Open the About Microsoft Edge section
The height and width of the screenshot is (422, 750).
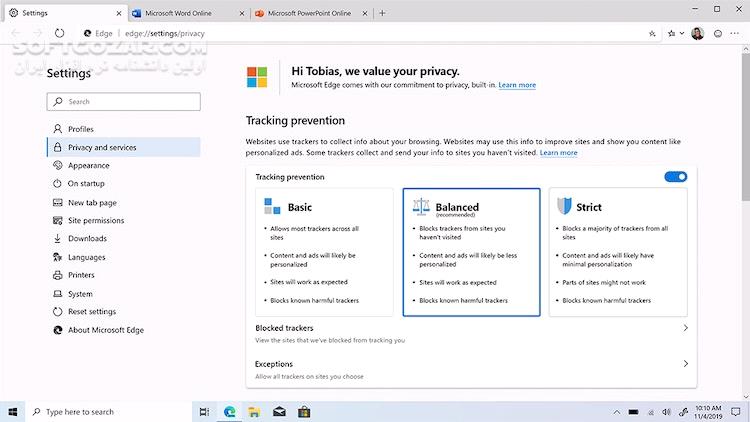pyautogui.click(x=123, y=330)
